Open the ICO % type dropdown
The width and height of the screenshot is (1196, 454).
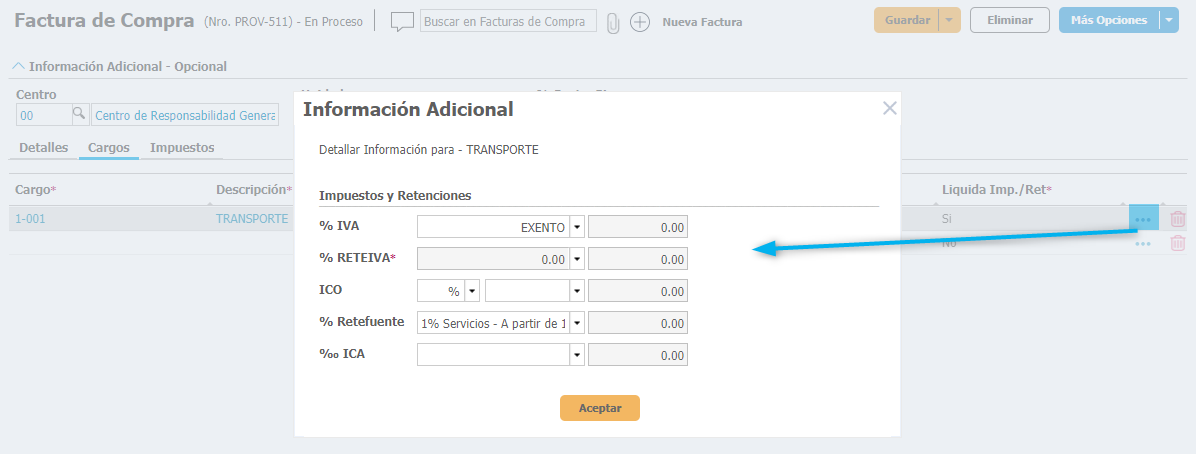point(472,291)
